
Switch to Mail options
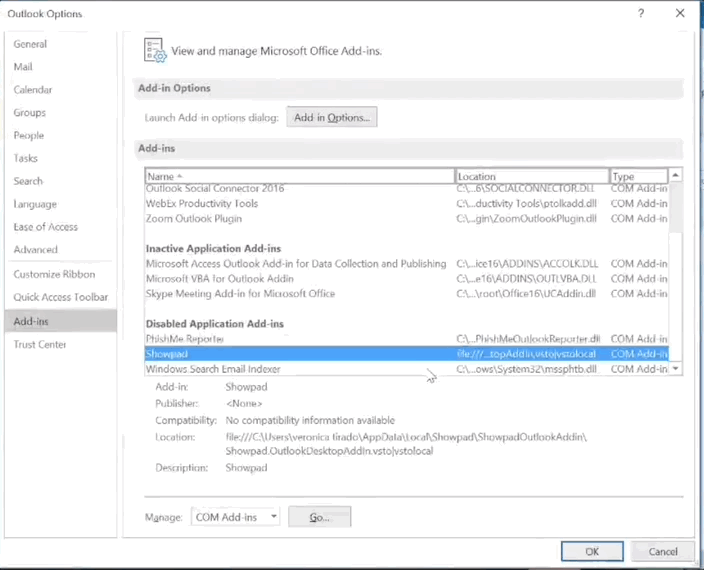coord(23,67)
